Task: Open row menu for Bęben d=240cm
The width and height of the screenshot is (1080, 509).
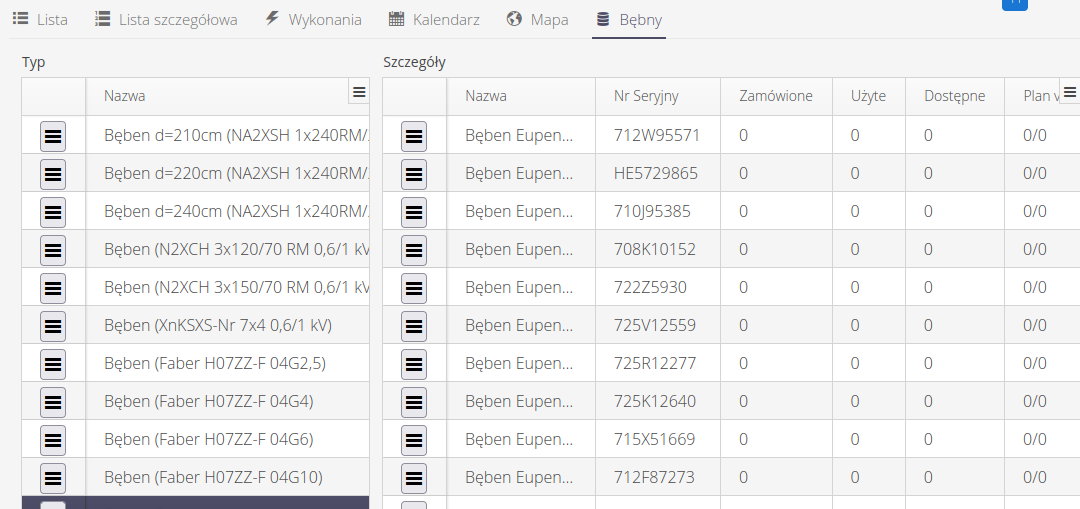Action: click(x=53, y=211)
